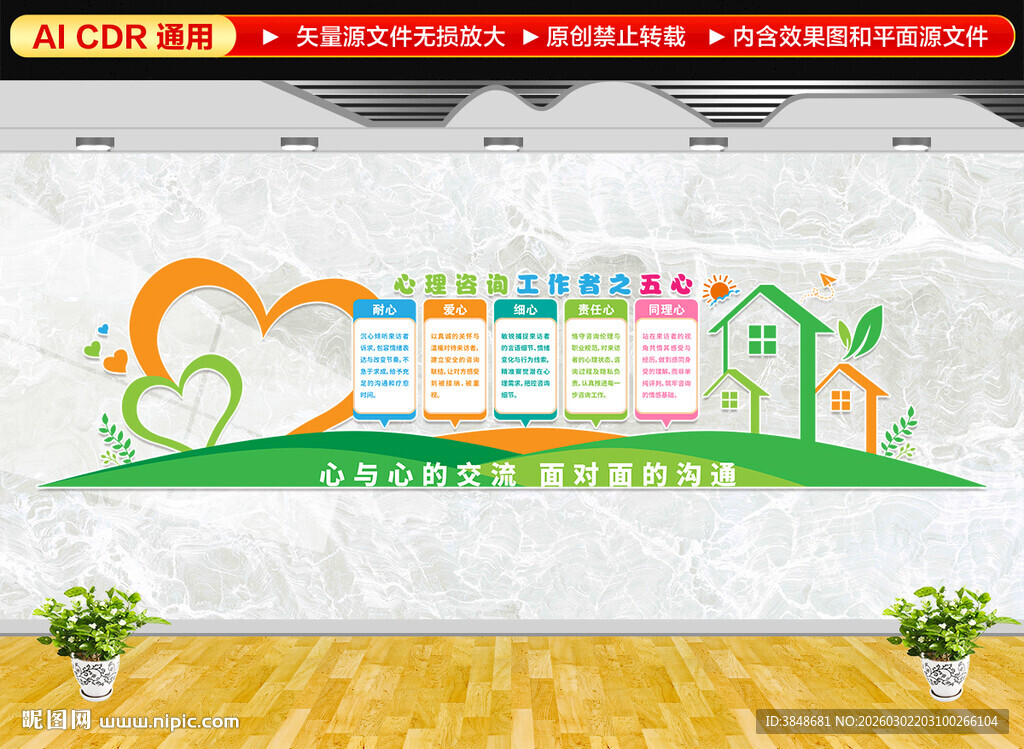Click the green leaf sprout above orange house
Screen dimensions: 1024x749
click(860, 332)
